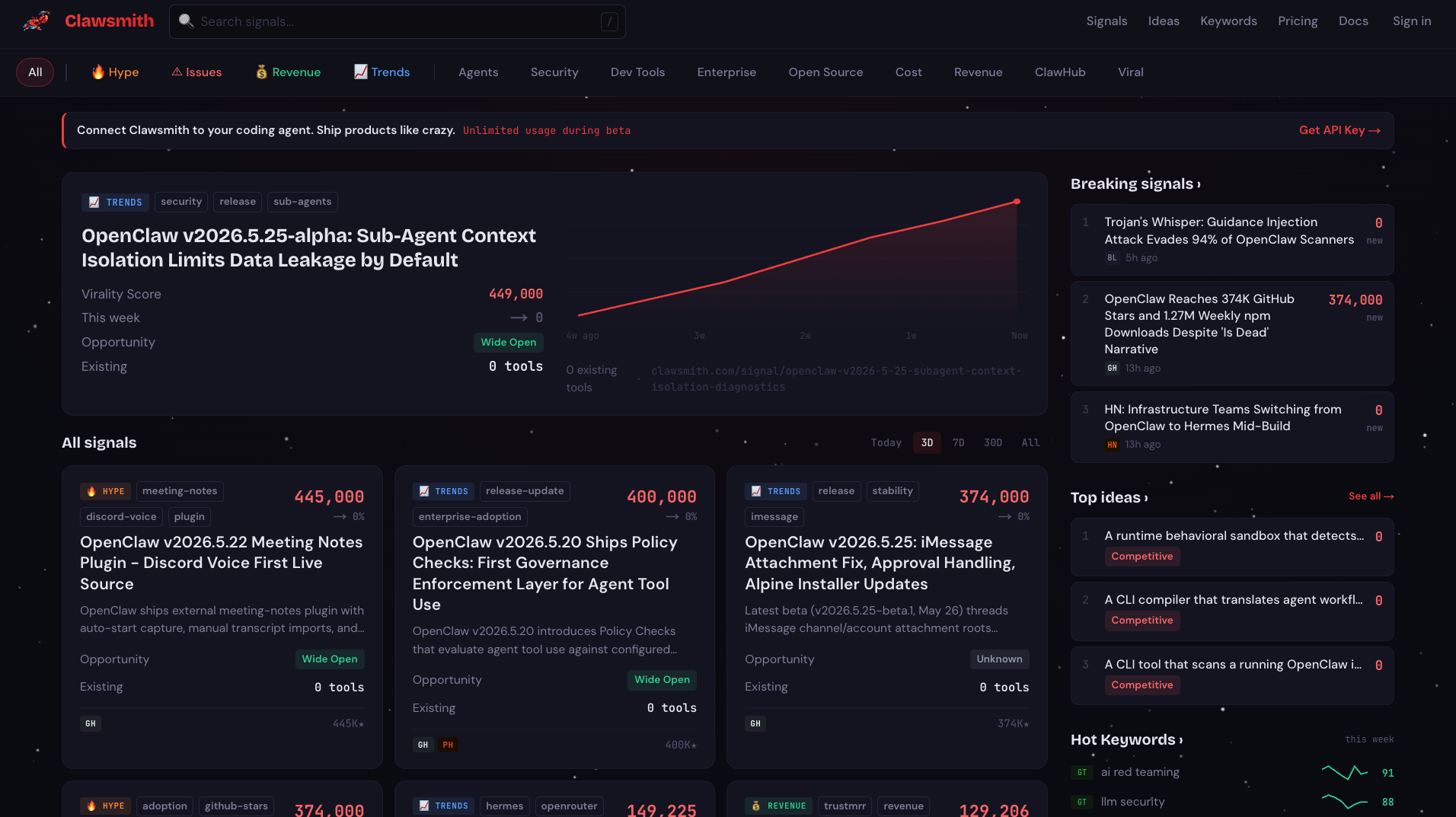Filter signals by Revenue with money bag icon
Viewport: 1456px width, 817px height.
[x=288, y=72]
